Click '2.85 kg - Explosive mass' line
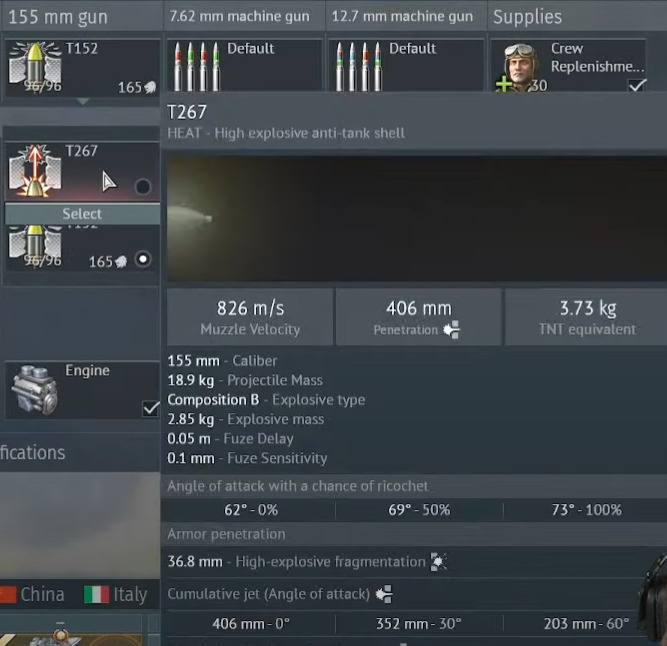Screen dimensions: 667x646 click(x=246, y=419)
